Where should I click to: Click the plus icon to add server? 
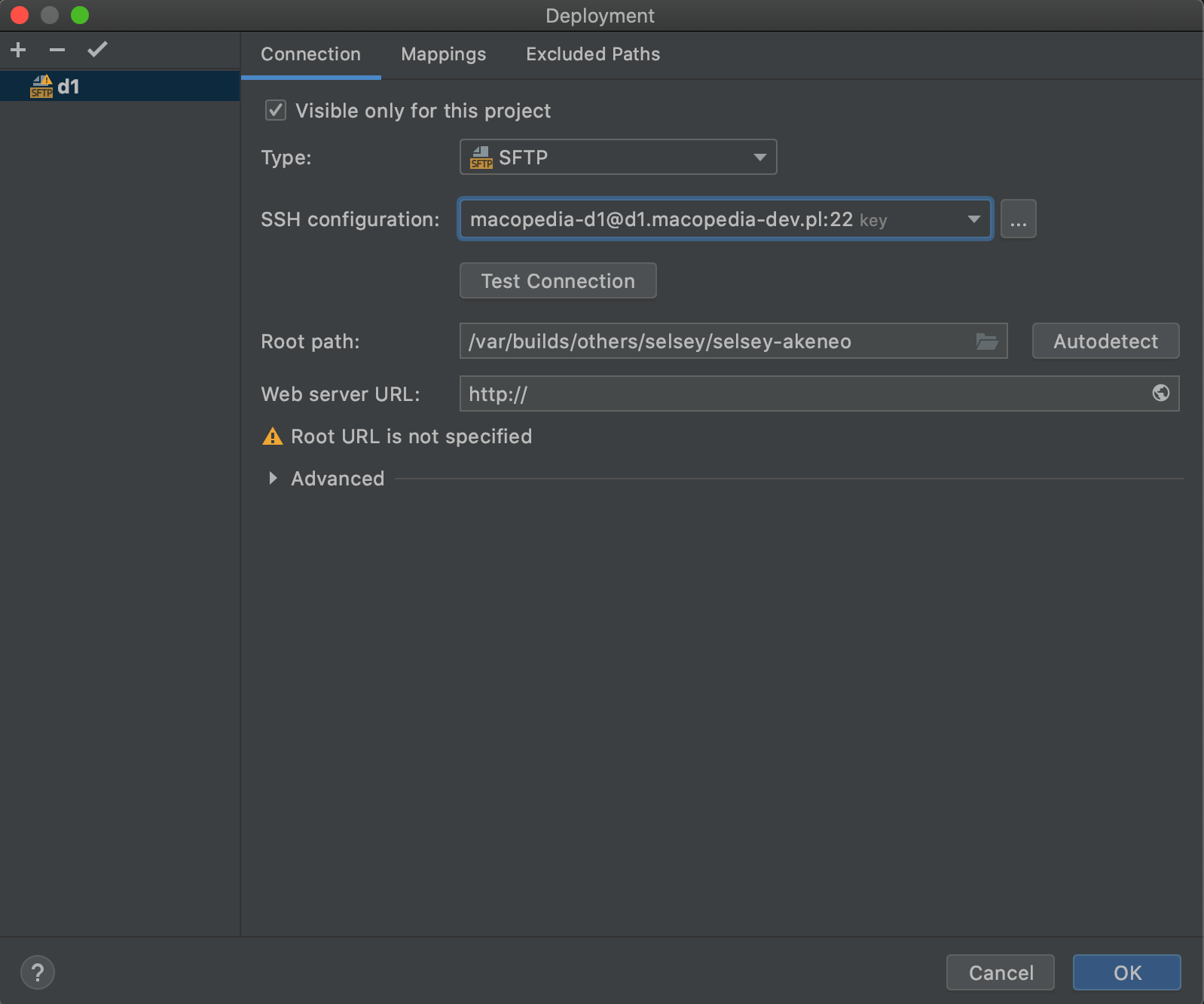[x=18, y=50]
